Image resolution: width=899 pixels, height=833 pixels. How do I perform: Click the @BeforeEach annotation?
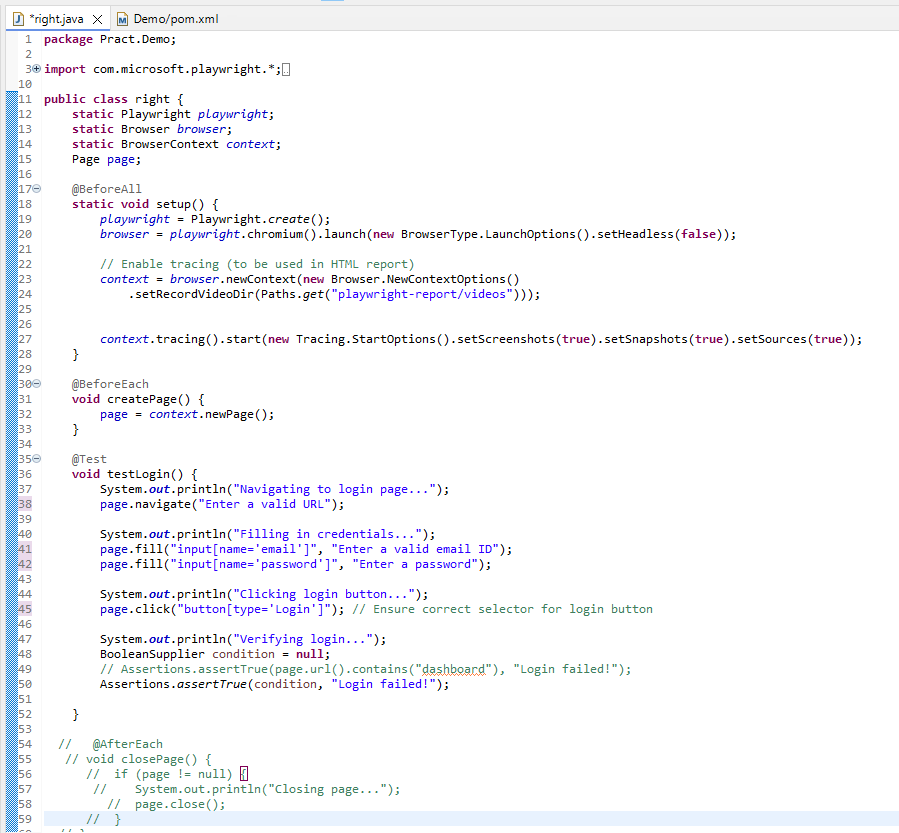click(x=110, y=384)
